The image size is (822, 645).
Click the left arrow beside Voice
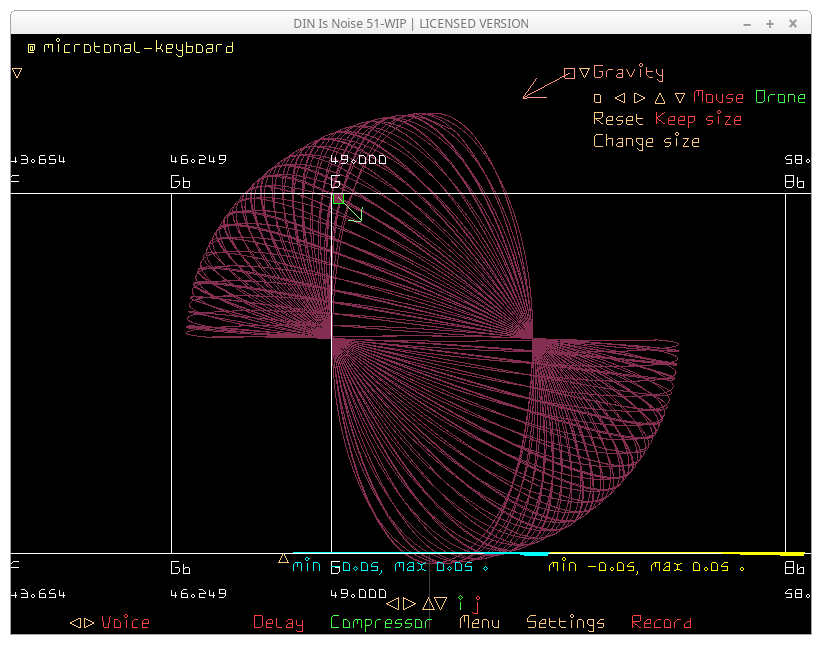75,622
